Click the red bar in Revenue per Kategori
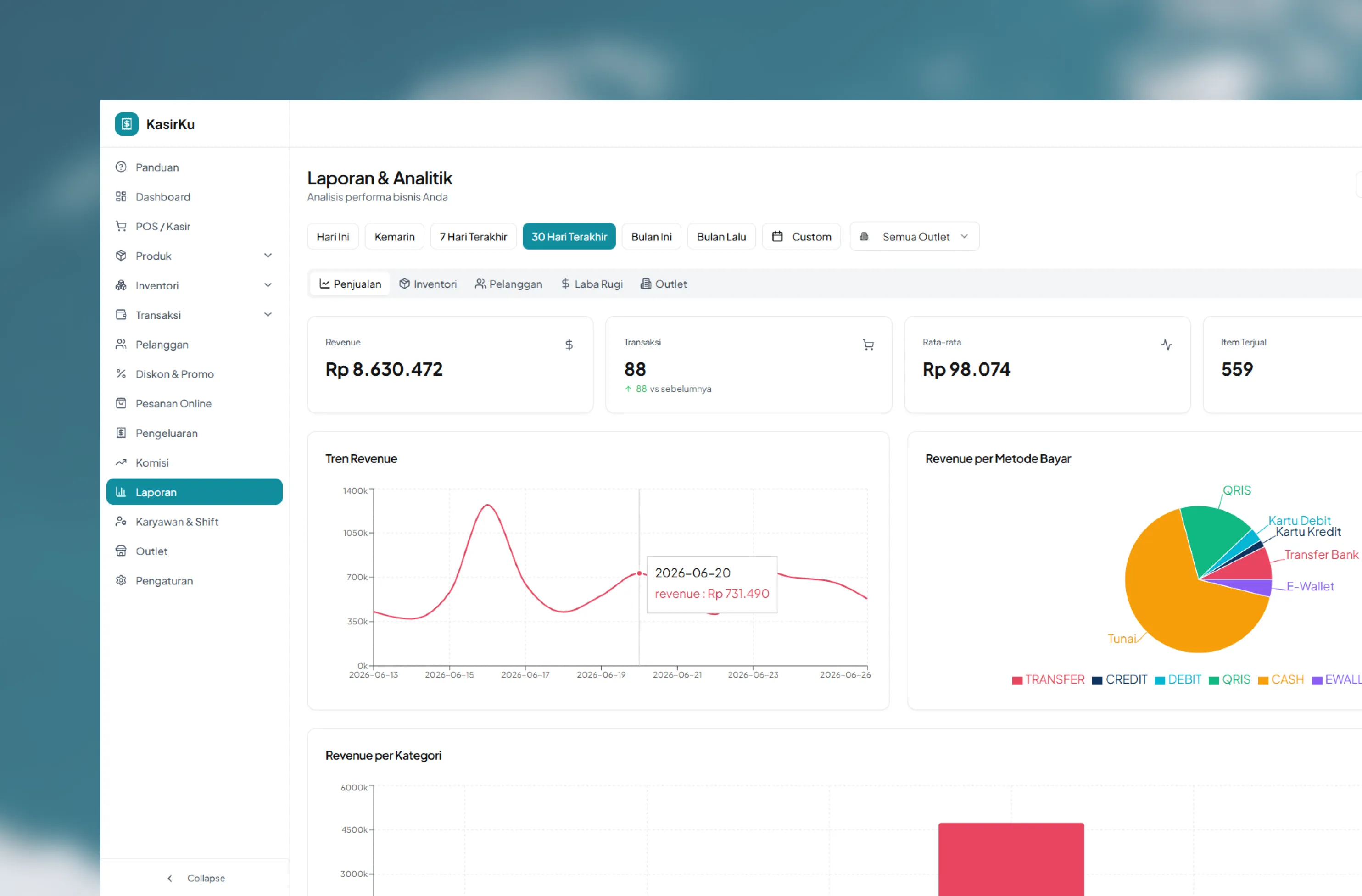Screen dimensions: 1362x896 click(1010, 859)
